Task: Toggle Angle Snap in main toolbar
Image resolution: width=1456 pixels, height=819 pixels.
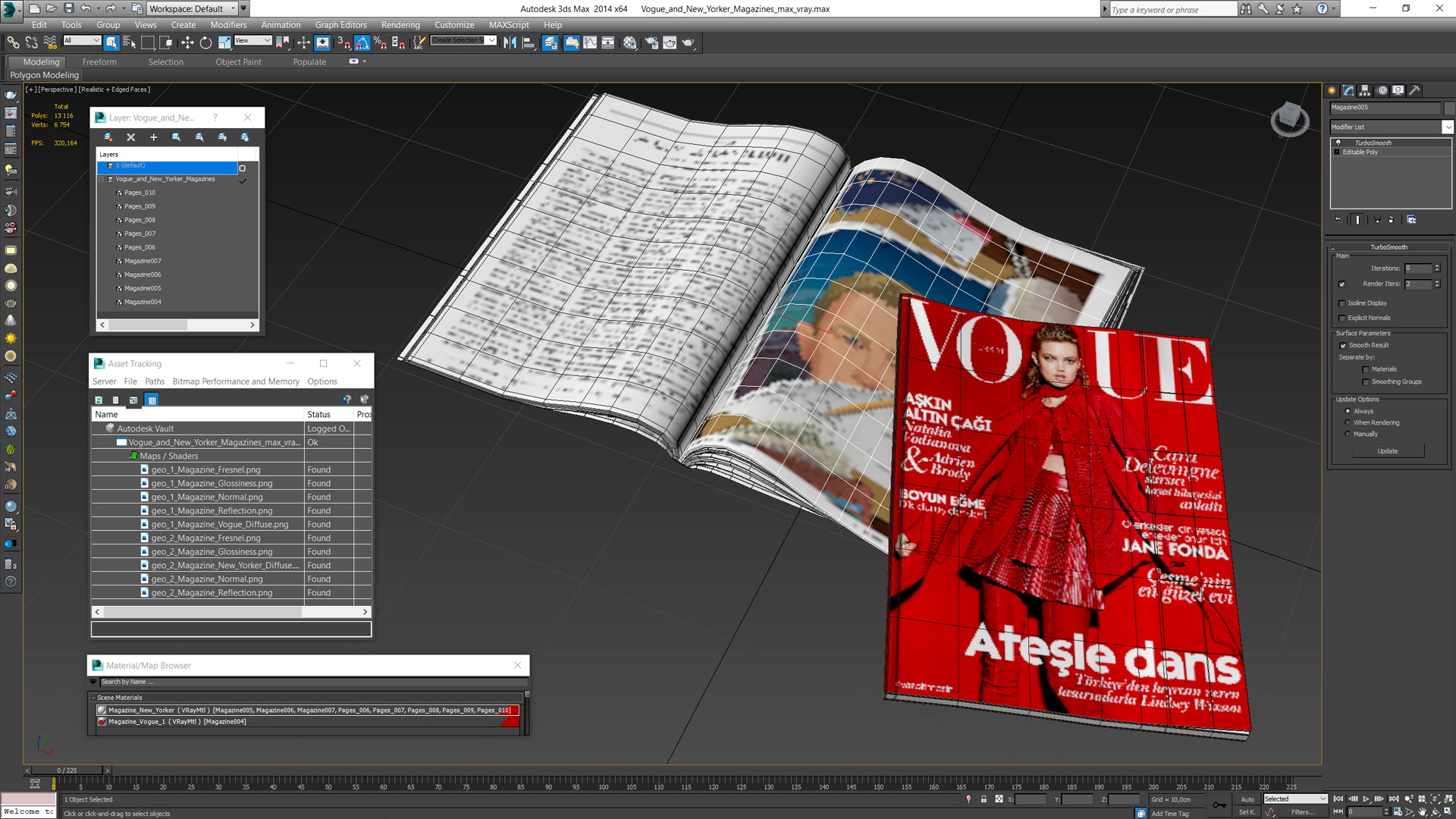Action: point(362,42)
